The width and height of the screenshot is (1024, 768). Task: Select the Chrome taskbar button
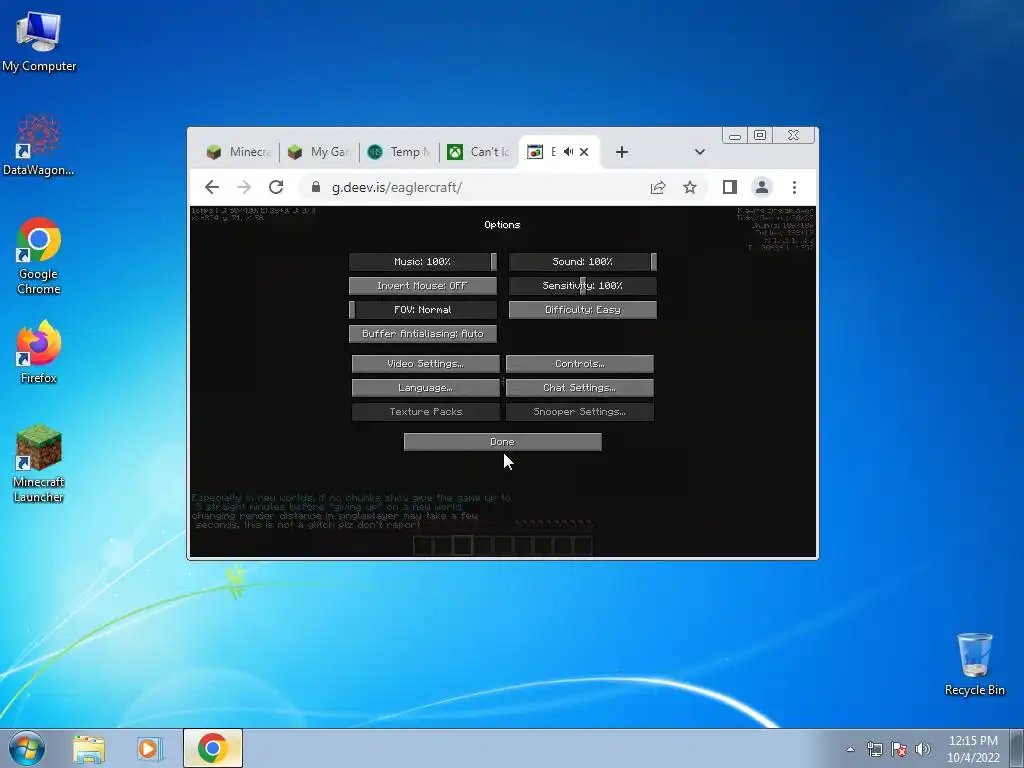click(213, 748)
